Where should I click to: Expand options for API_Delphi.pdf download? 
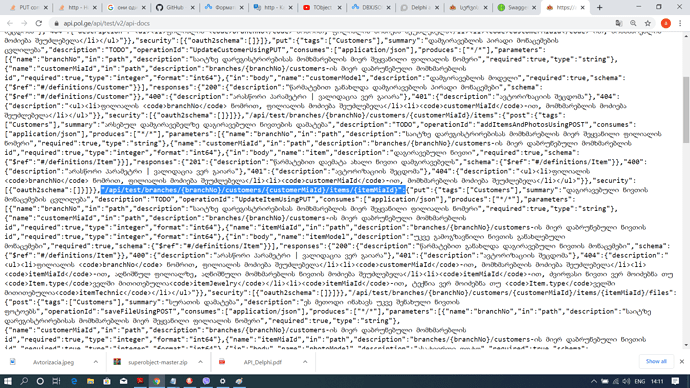pyautogui.click(x=305, y=362)
